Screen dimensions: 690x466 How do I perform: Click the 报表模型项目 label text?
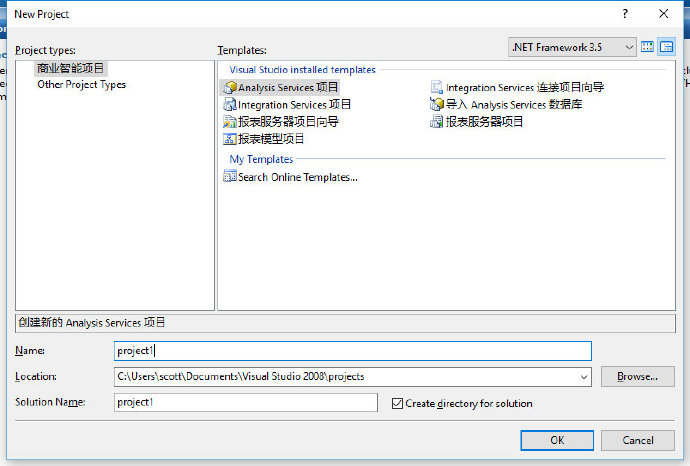click(x=271, y=139)
